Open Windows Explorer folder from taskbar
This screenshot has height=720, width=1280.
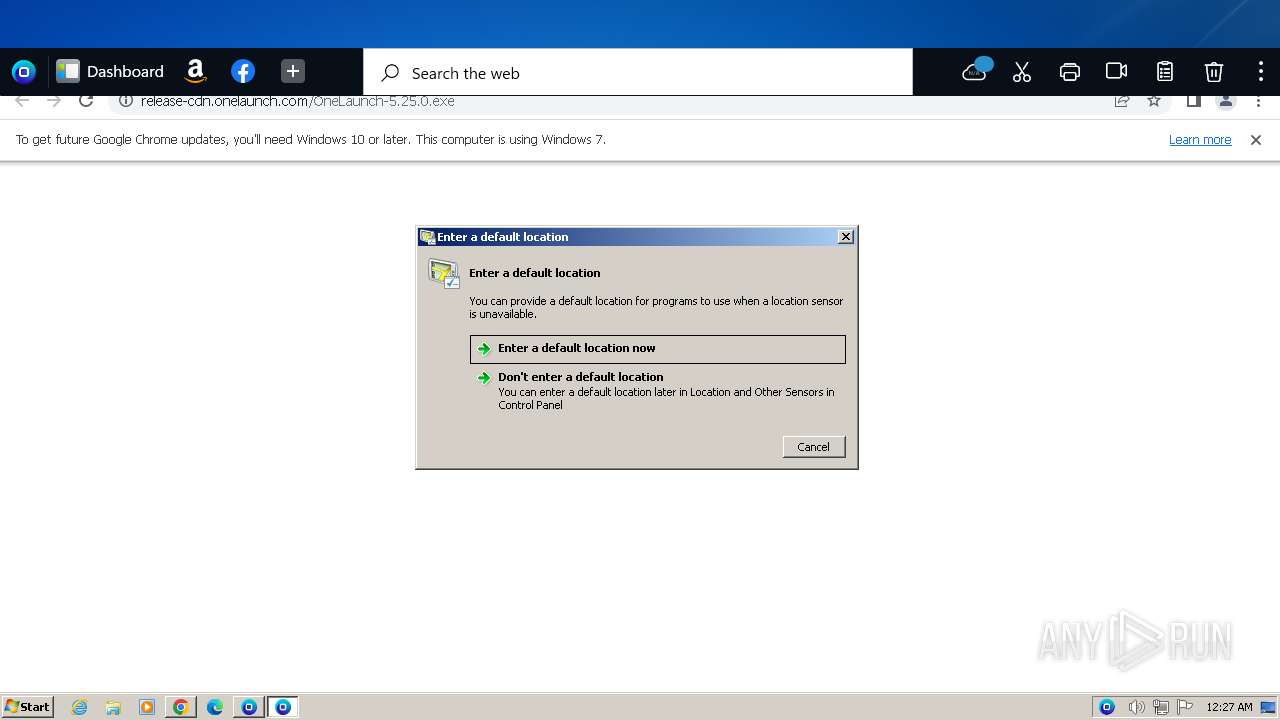[113, 707]
